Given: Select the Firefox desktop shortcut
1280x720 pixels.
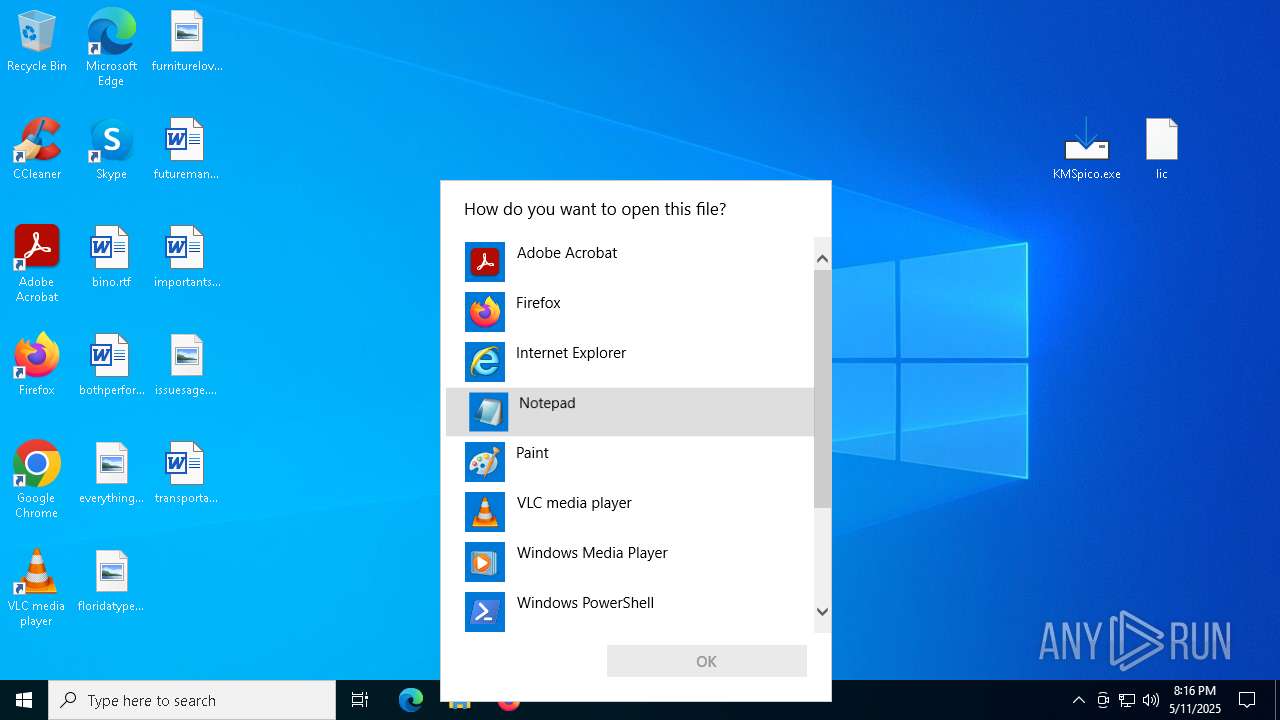Looking at the screenshot, I should coord(37,365).
